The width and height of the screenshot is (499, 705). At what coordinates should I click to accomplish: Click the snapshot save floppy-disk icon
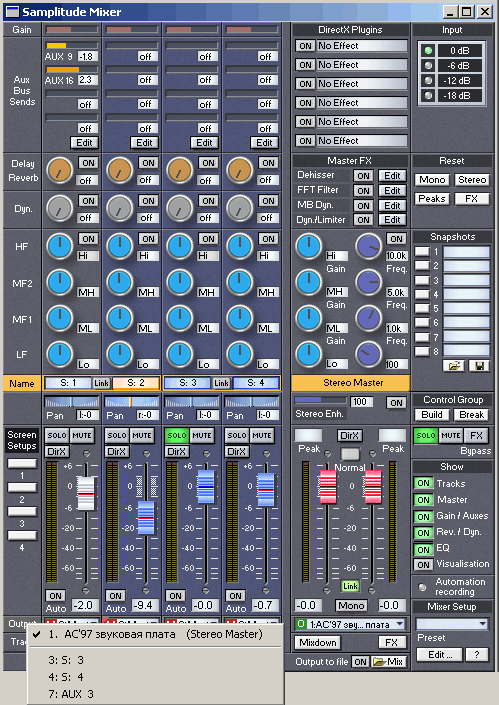pos(479,366)
